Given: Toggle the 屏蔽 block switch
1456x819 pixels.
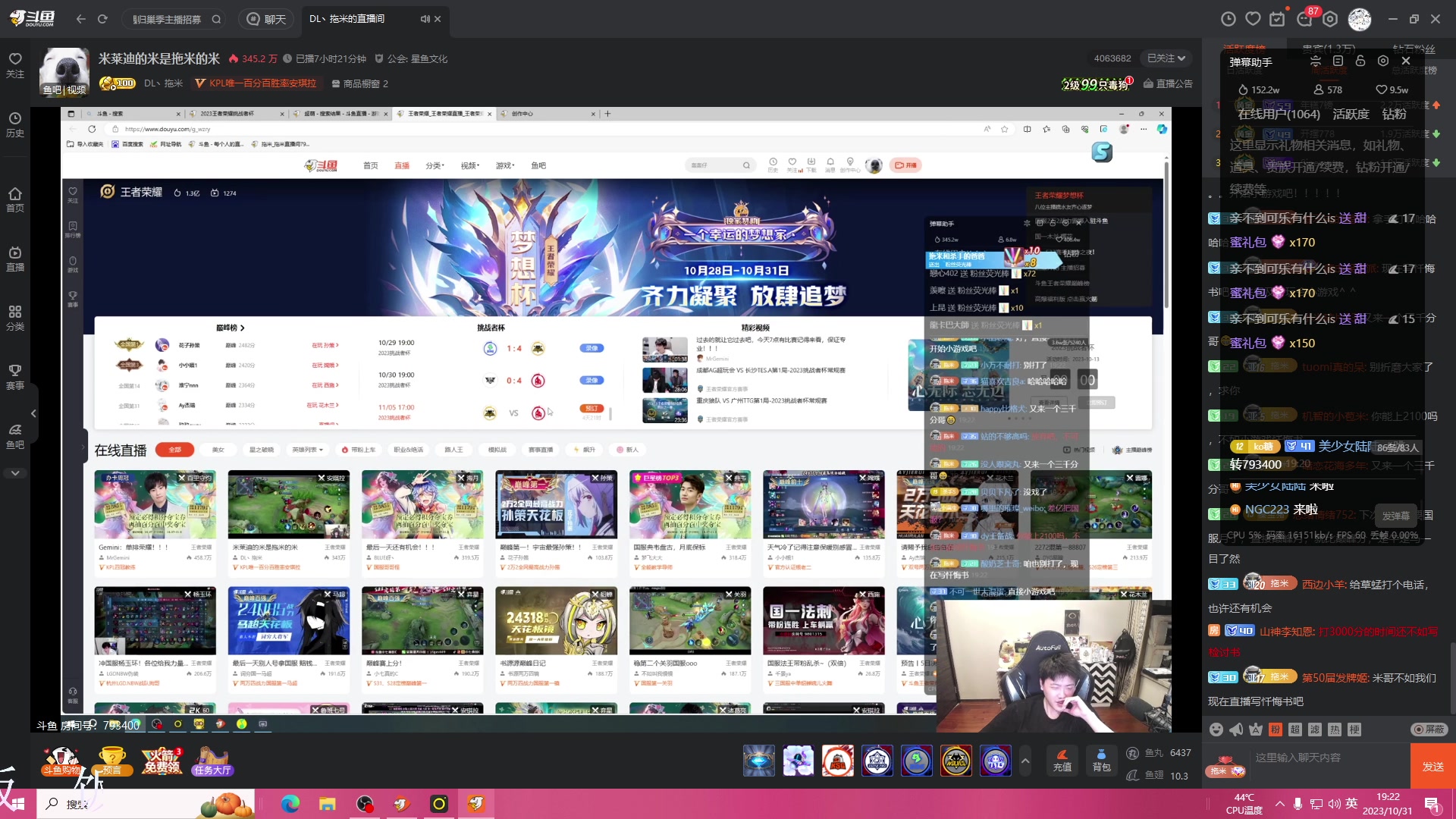Looking at the screenshot, I should tap(1429, 729).
